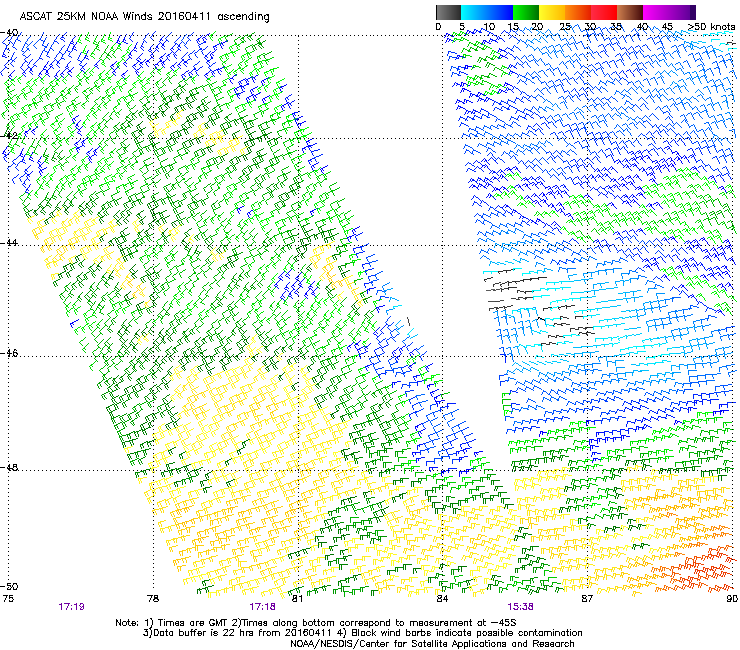
Task: Click the 17:18 swath time label
Action: [262, 607]
